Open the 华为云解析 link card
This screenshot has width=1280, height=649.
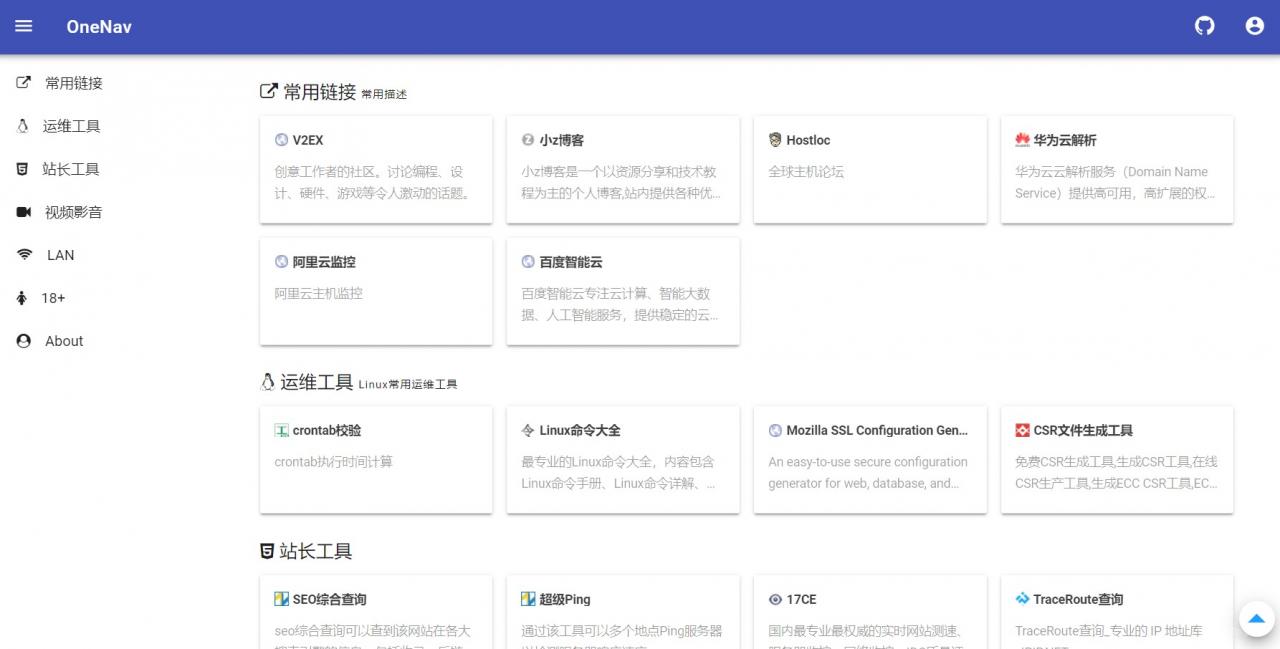pos(1117,169)
